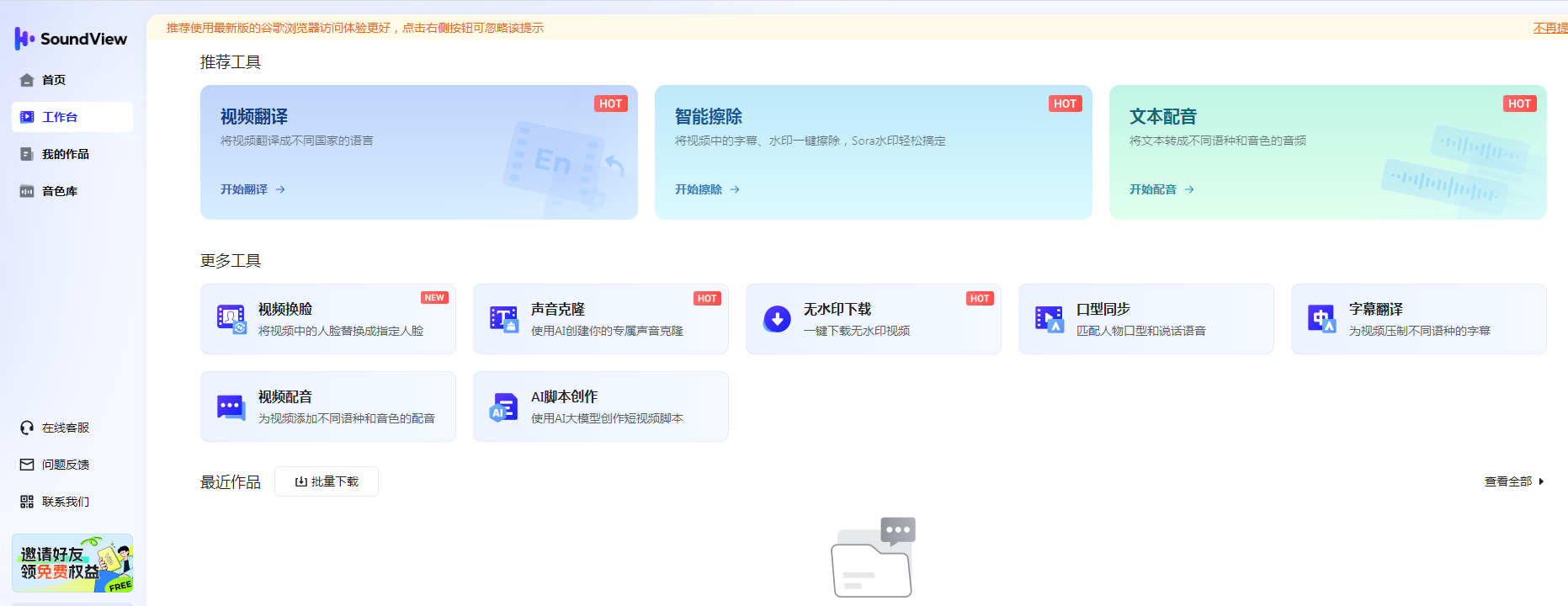Click the 视频配音 title text
This screenshot has width=1568, height=606.
(285, 396)
